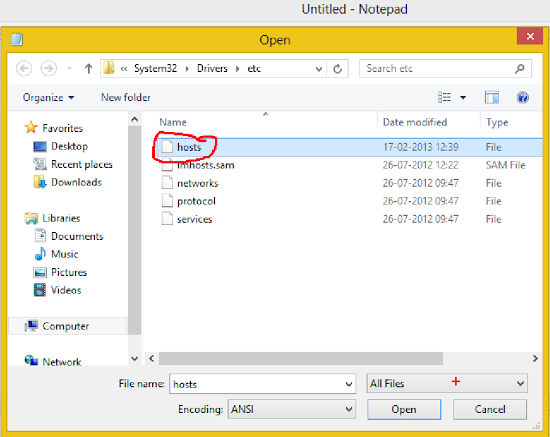Toggle the preview pane icon
The width and height of the screenshot is (550, 437).
point(492,98)
